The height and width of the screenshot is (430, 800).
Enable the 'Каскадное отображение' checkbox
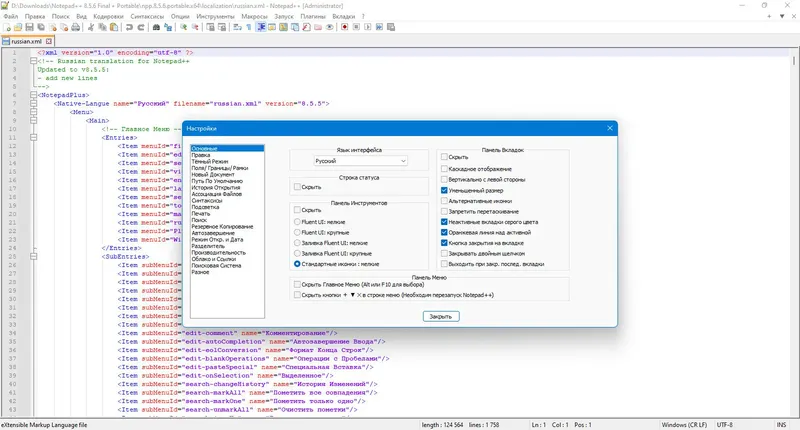445,168
